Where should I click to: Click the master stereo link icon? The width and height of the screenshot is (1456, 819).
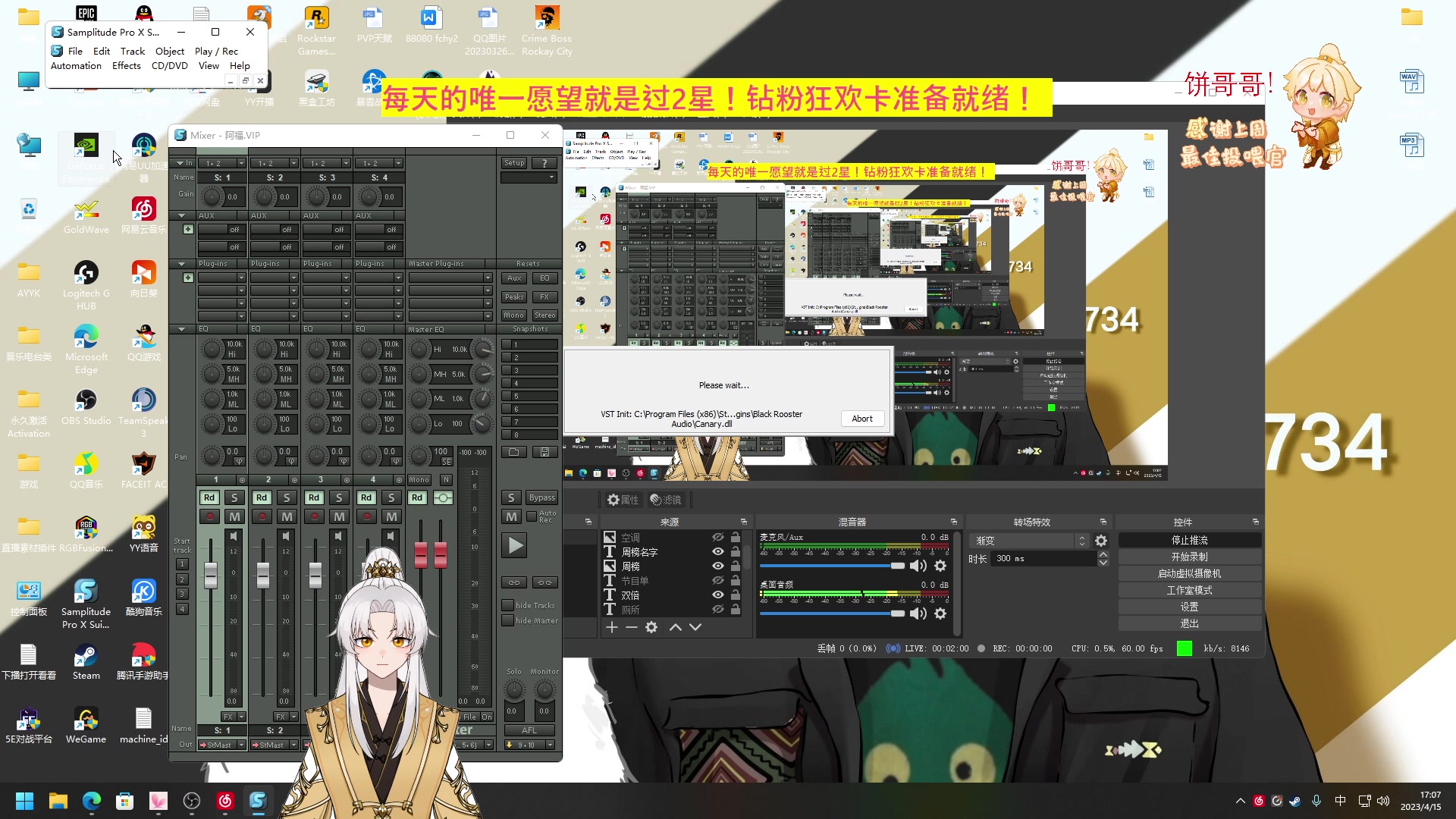click(x=443, y=497)
